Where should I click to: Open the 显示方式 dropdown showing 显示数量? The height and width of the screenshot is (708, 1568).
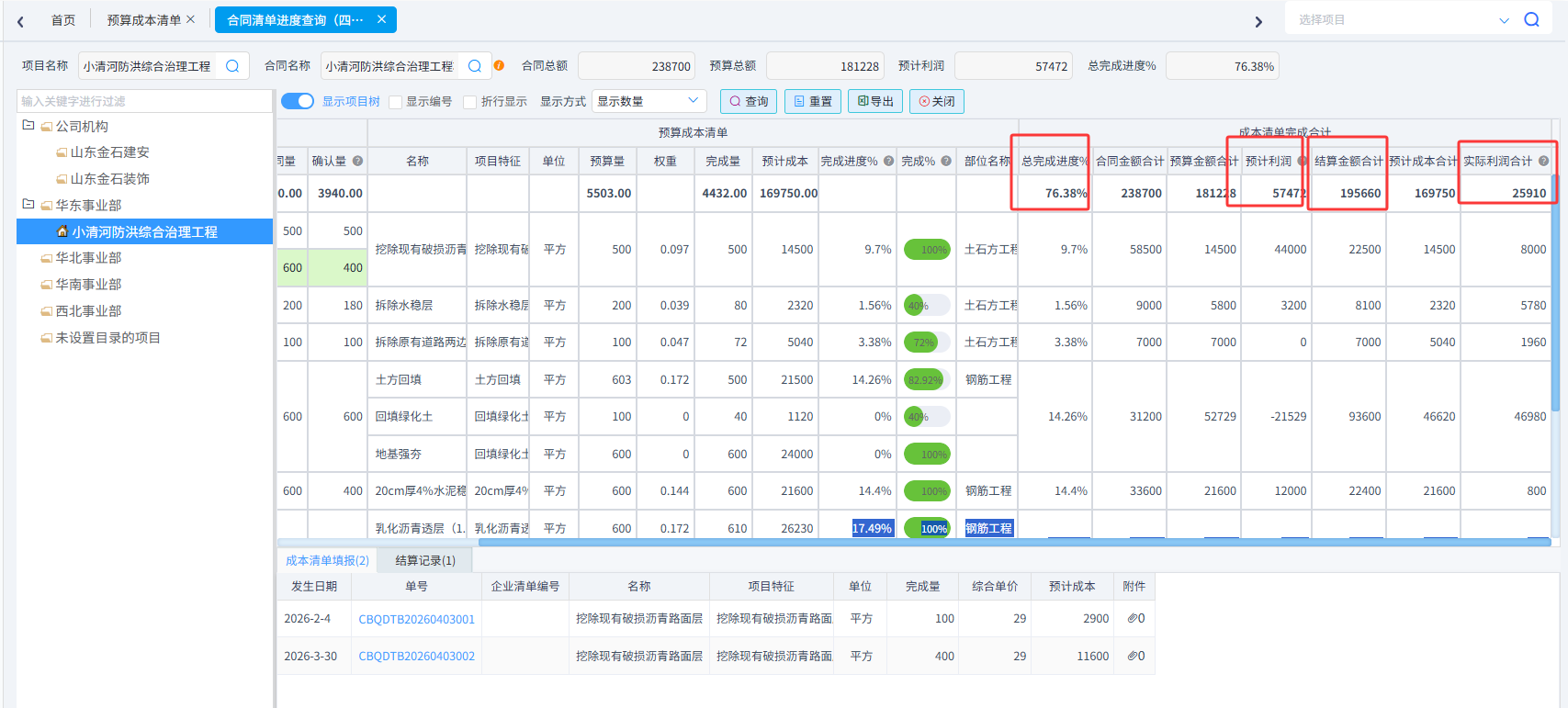(649, 101)
